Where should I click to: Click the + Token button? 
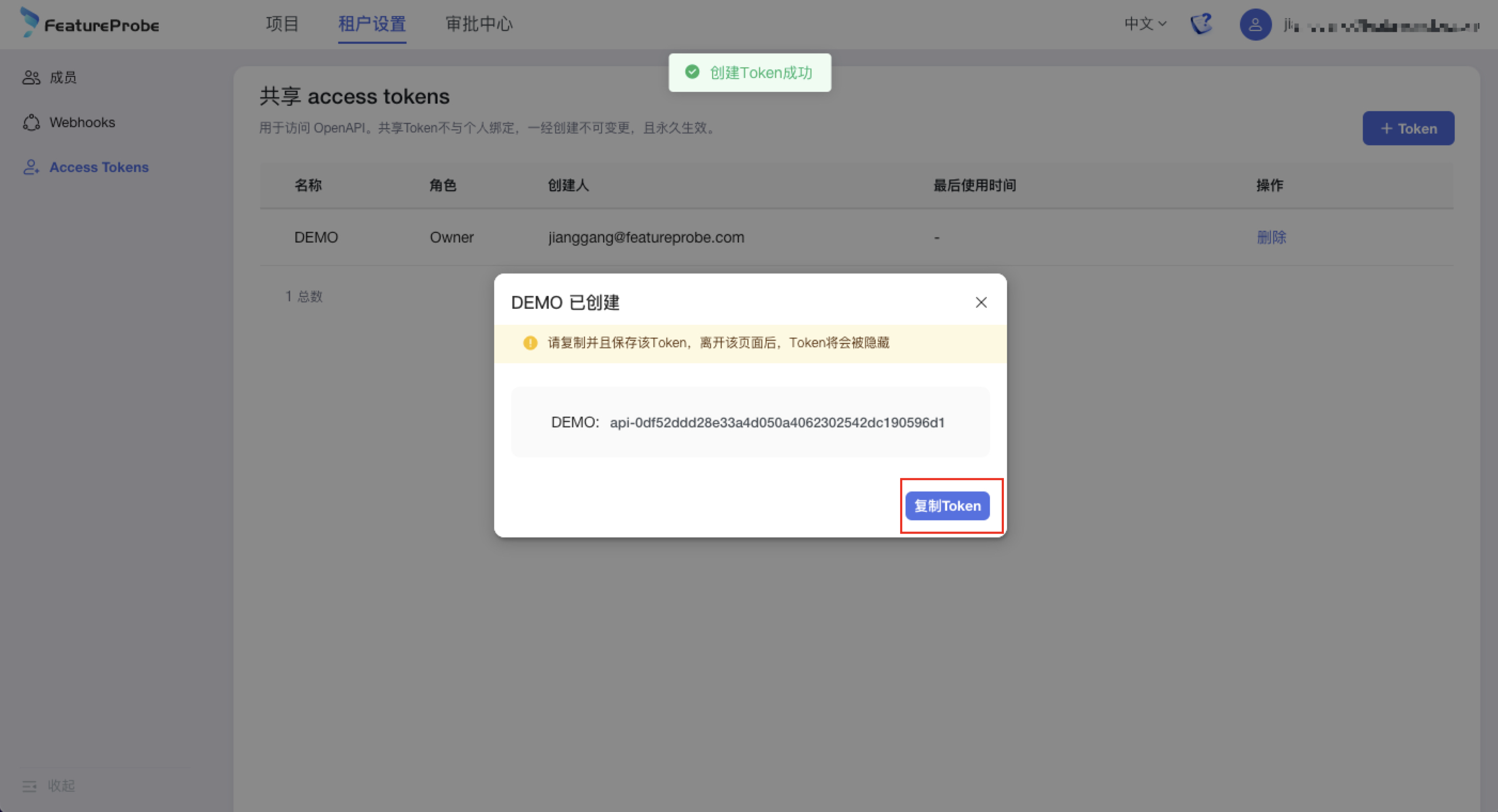pyautogui.click(x=1408, y=128)
